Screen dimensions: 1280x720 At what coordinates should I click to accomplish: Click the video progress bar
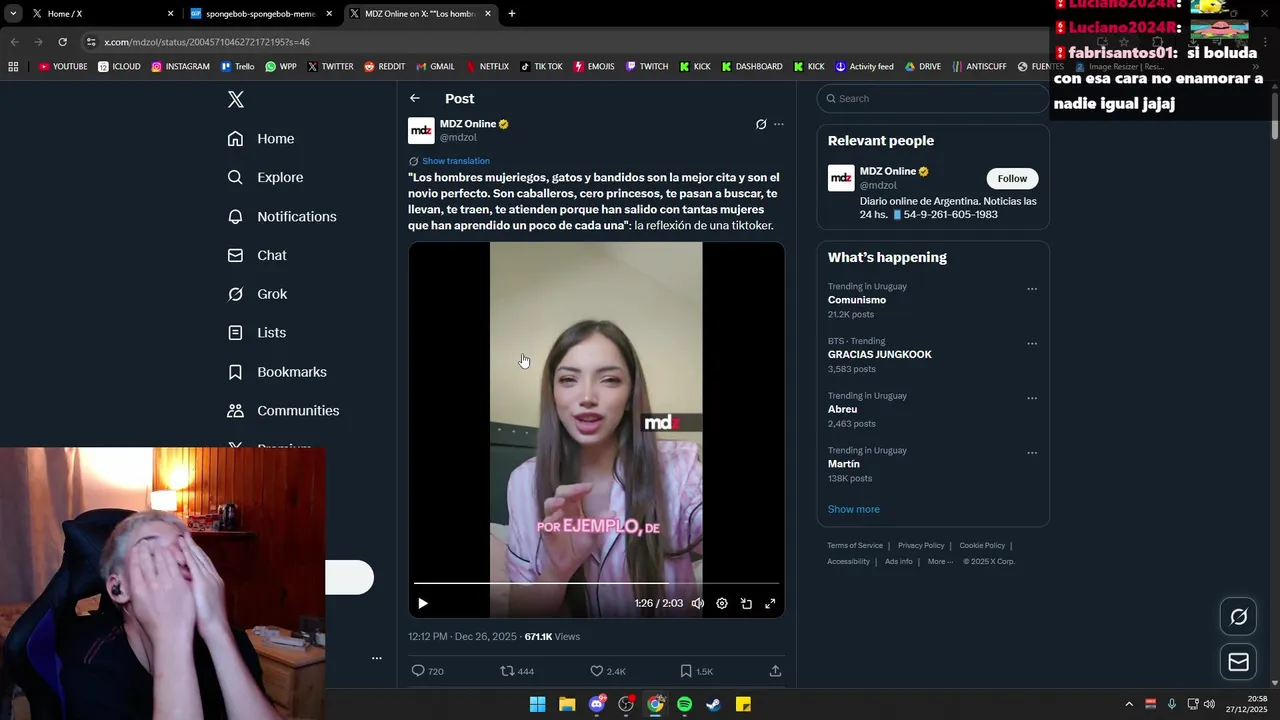pyautogui.click(x=596, y=583)
